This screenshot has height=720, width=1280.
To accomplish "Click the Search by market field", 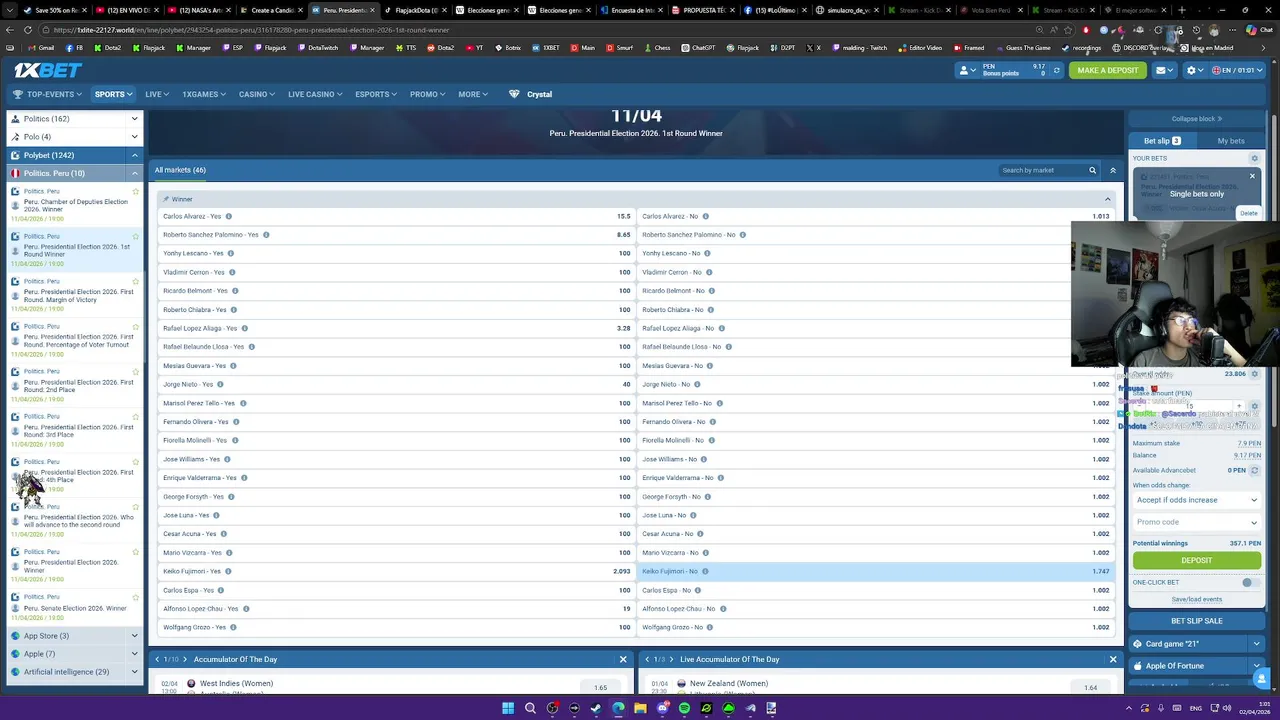I will (x=1043, y=170).
